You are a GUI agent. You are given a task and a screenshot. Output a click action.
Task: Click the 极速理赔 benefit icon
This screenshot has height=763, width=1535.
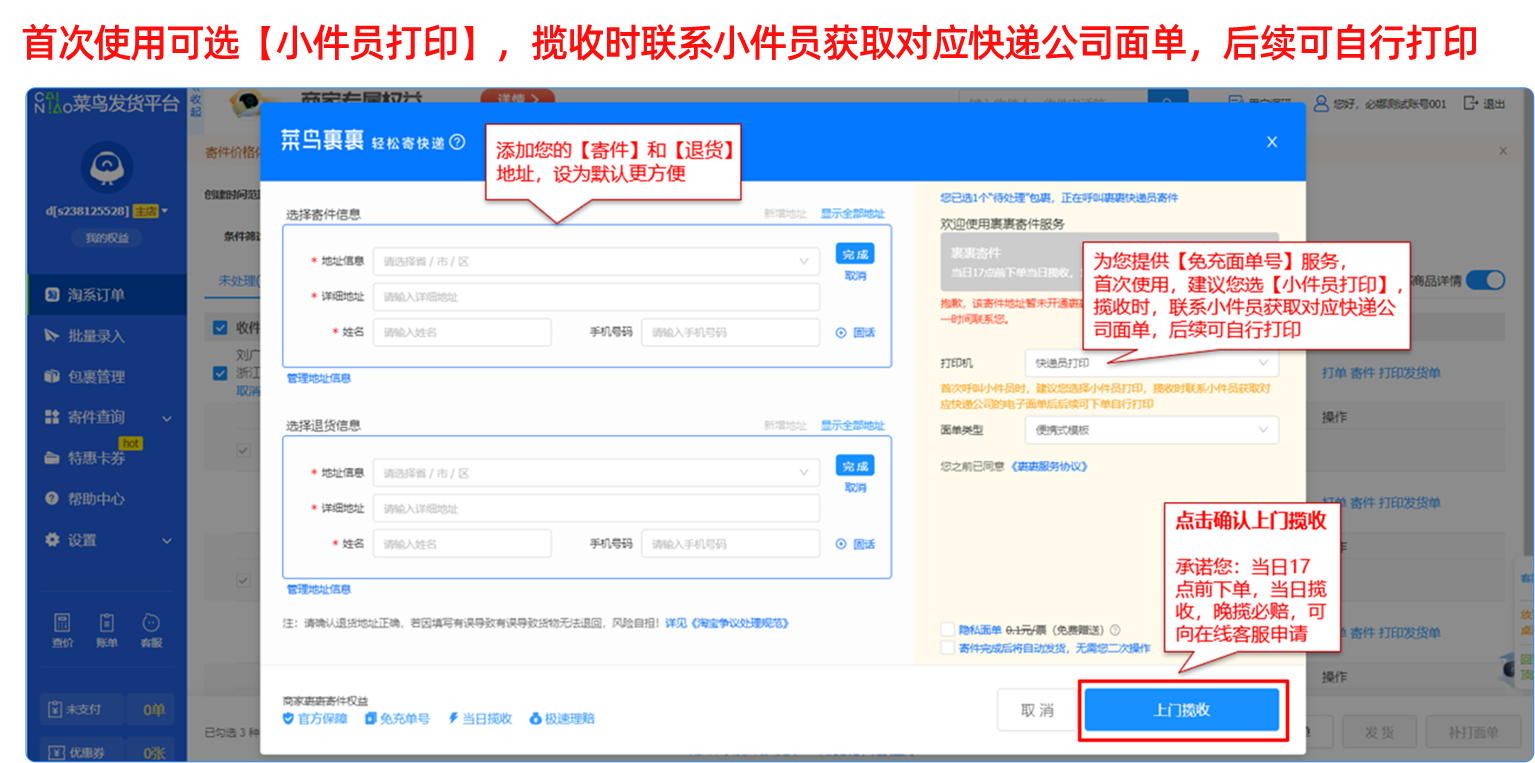point(535,718)
